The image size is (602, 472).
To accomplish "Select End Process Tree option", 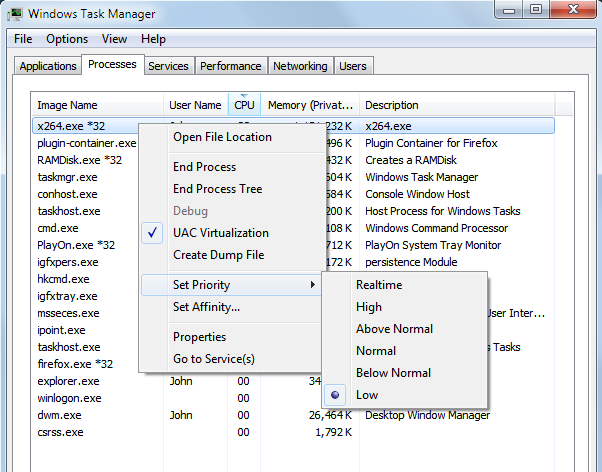I will [217, 189].
